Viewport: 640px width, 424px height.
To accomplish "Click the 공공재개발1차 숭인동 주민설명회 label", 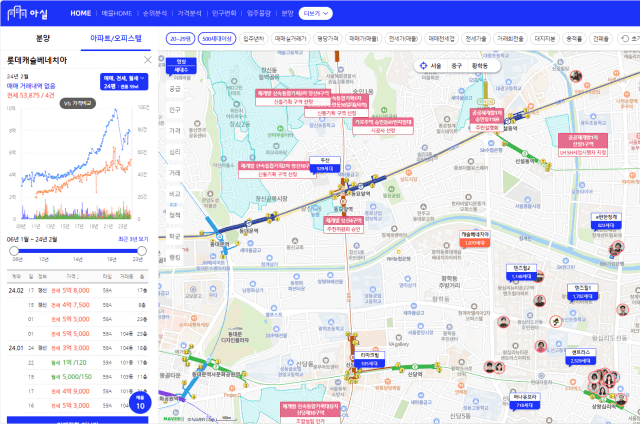I will (x=487, y=120).
